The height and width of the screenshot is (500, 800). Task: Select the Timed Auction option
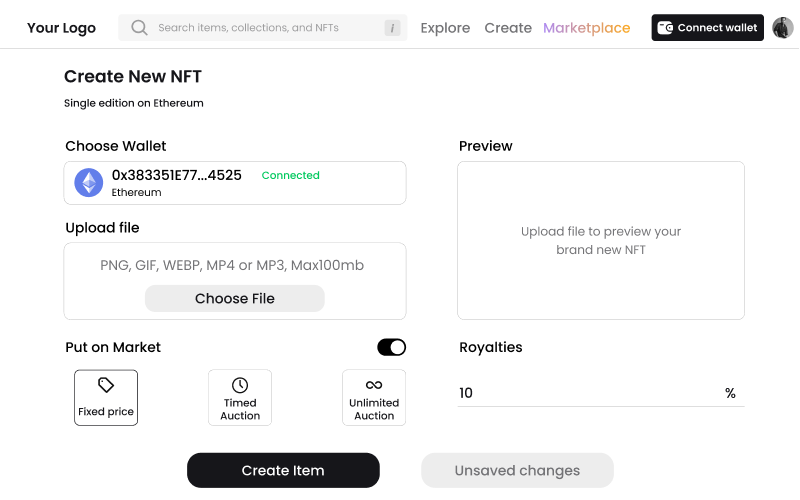[x=240, y=397]
